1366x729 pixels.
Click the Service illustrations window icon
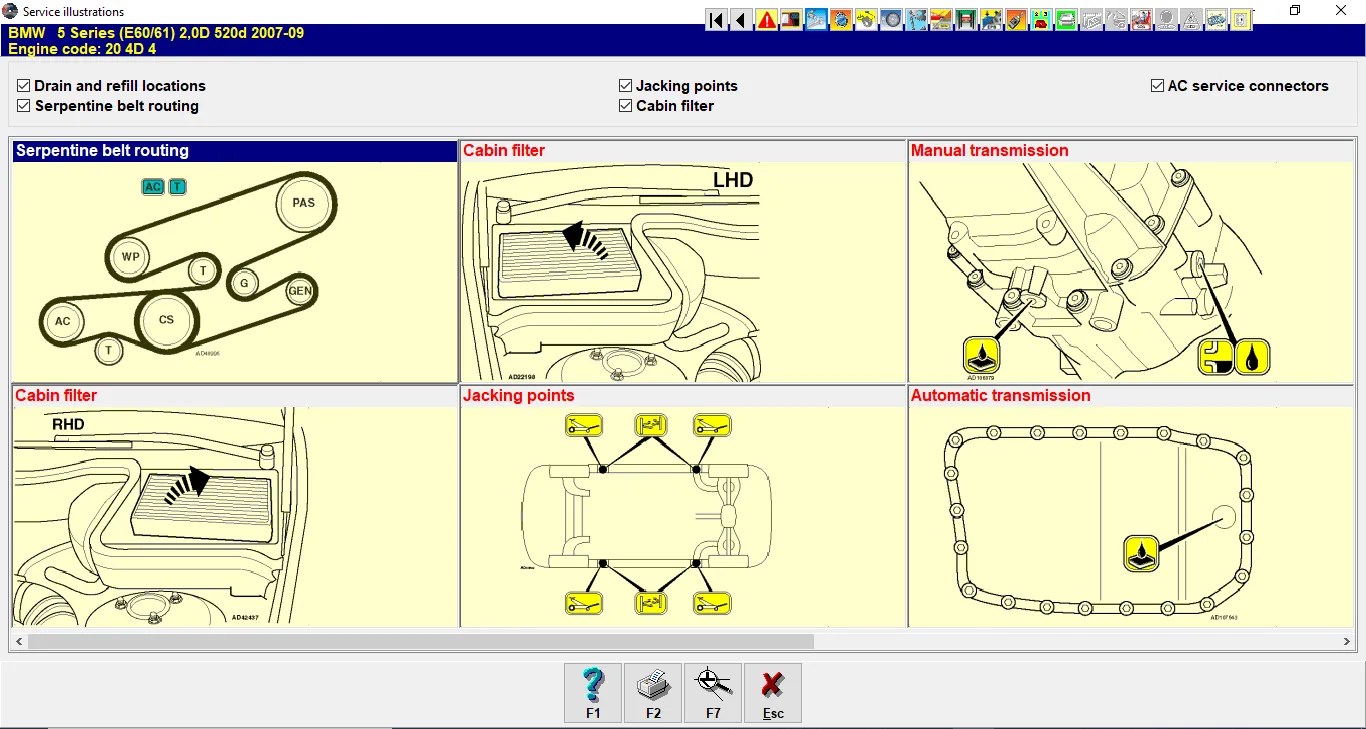(x=11, y=11)
